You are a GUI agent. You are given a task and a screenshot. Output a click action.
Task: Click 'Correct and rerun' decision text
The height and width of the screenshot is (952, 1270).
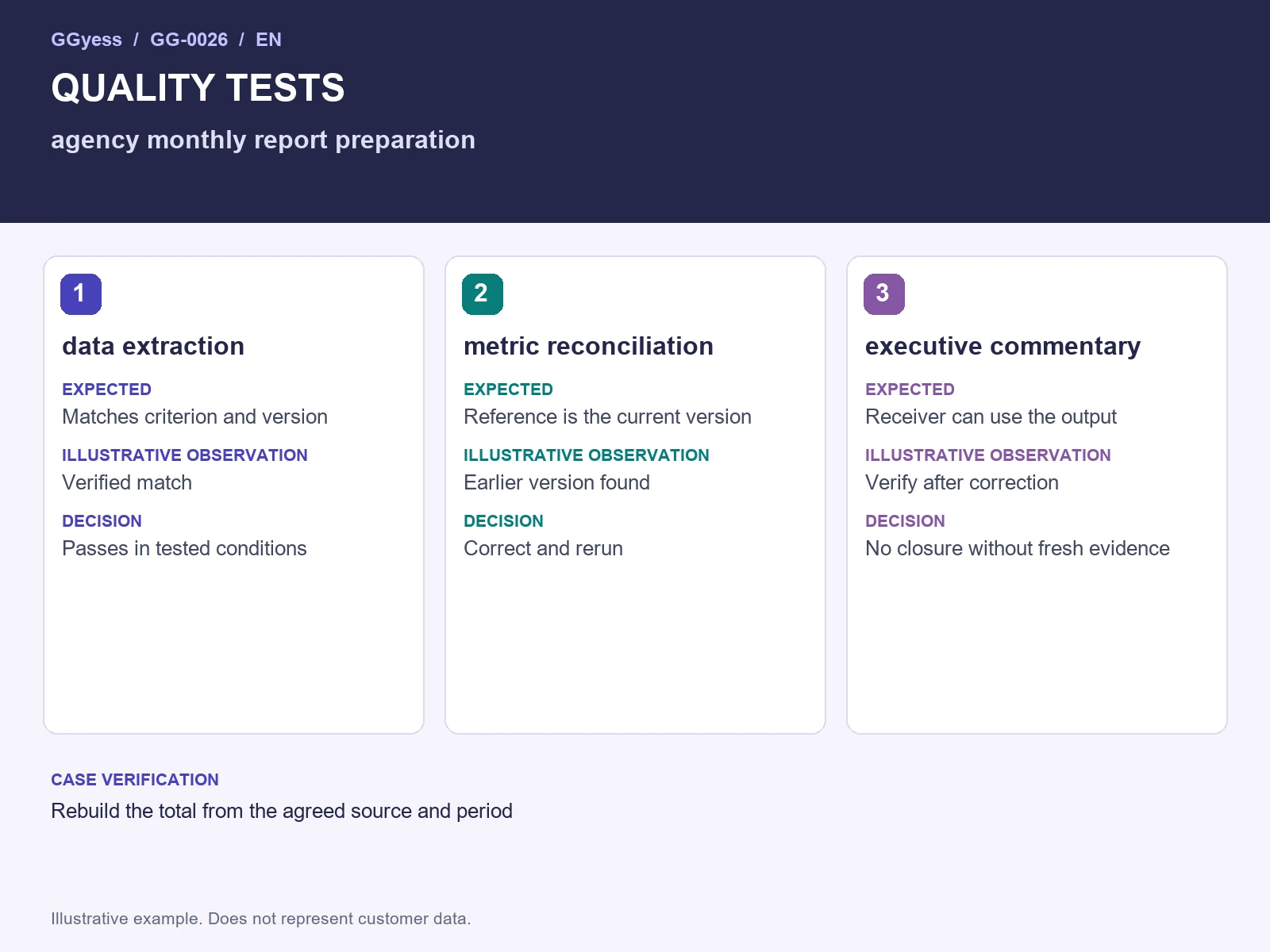(x=543, y=548)
